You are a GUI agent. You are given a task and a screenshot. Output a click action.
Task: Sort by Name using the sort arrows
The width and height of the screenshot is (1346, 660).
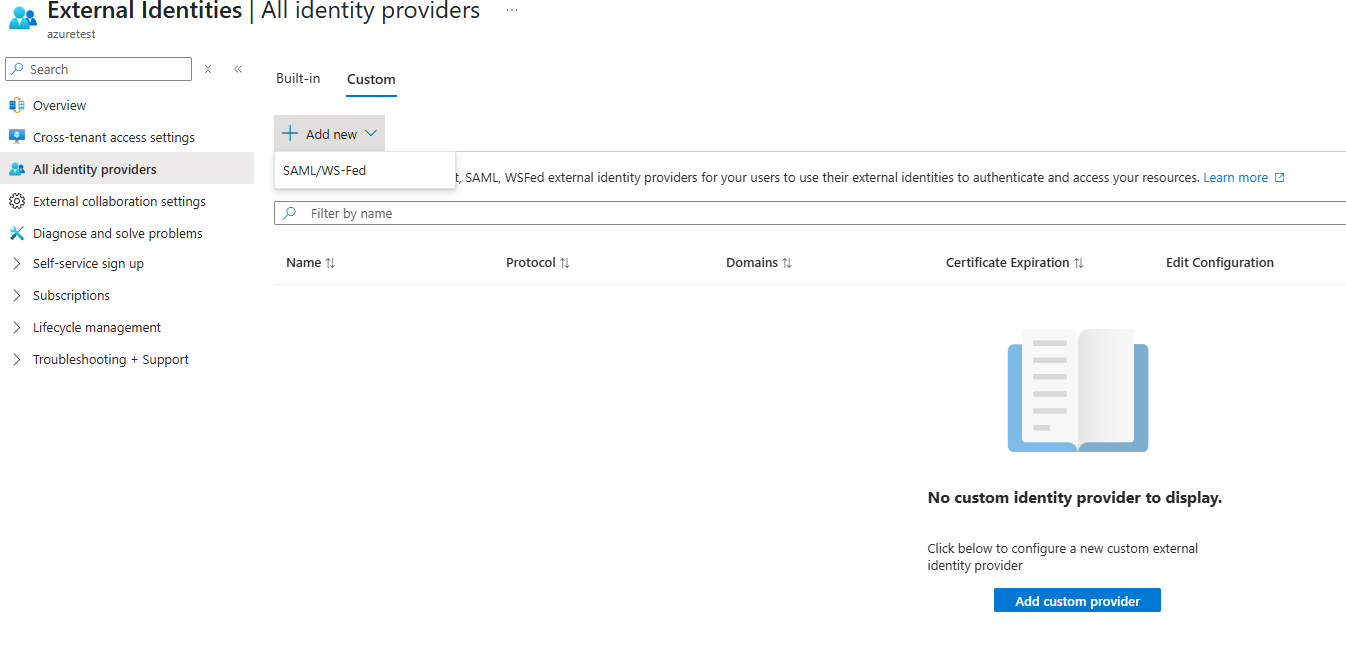pyautogui.click(x=331, y=263)
